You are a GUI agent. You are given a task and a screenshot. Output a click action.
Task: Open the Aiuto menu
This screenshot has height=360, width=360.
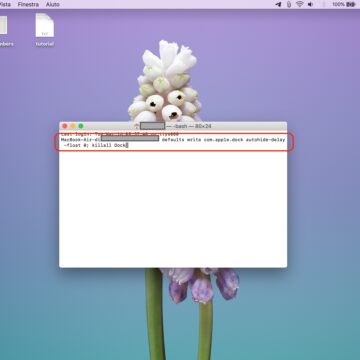pyautogui.click(x=52, y=4)
